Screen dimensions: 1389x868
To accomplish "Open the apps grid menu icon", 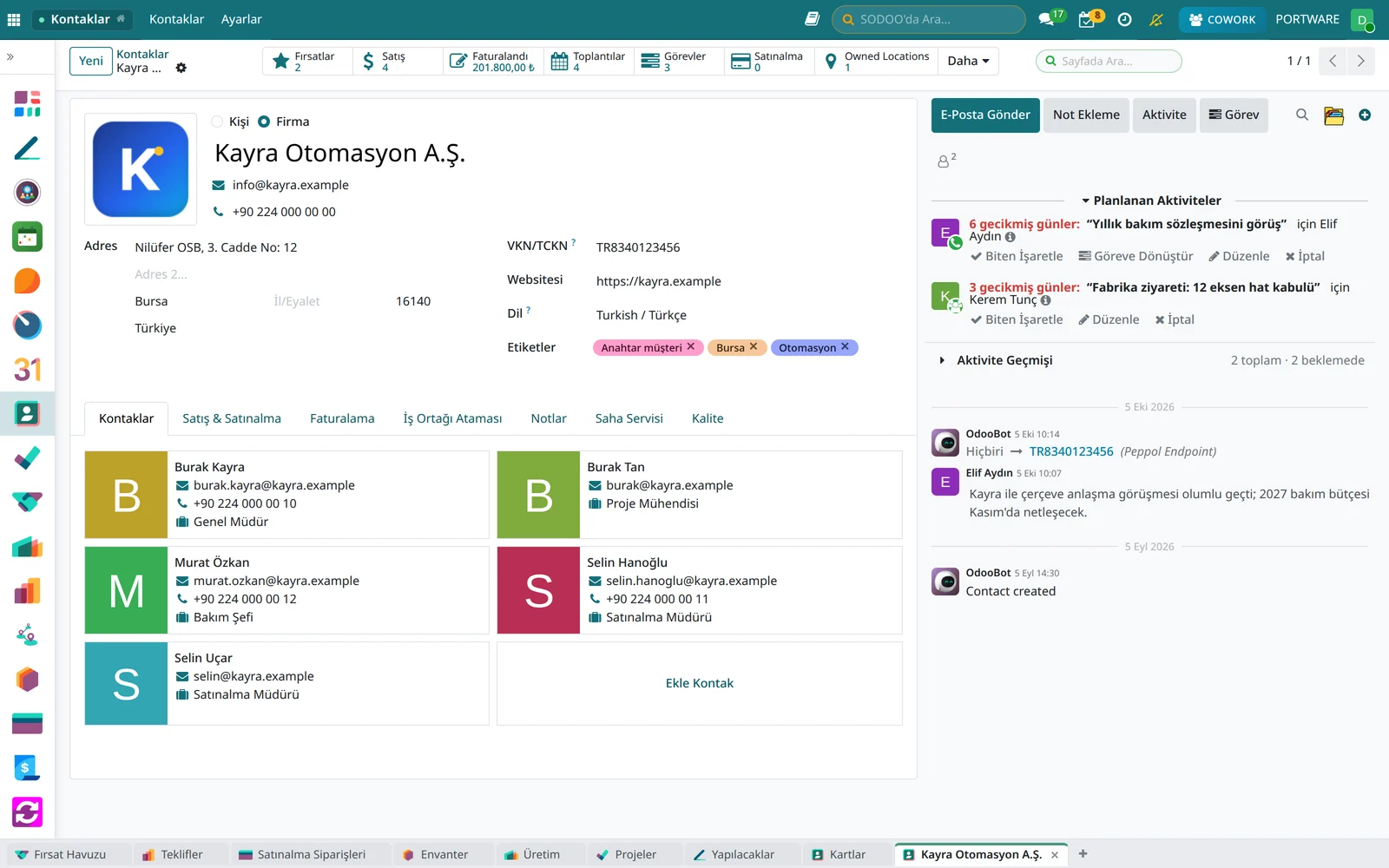I will coord(14,19).
